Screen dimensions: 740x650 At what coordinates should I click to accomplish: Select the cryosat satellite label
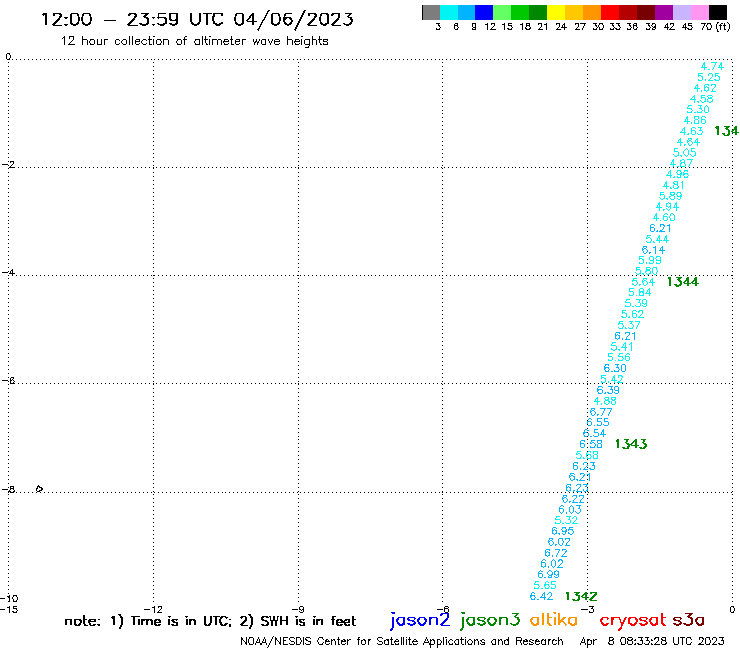click(633, 620)
